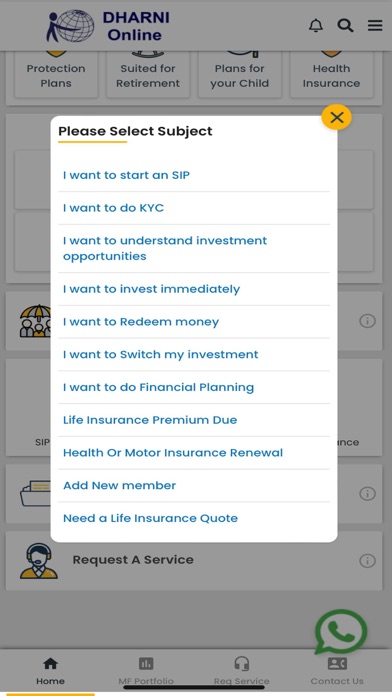
Task: Select I want to start an SIP
Action: pos(194,175)
